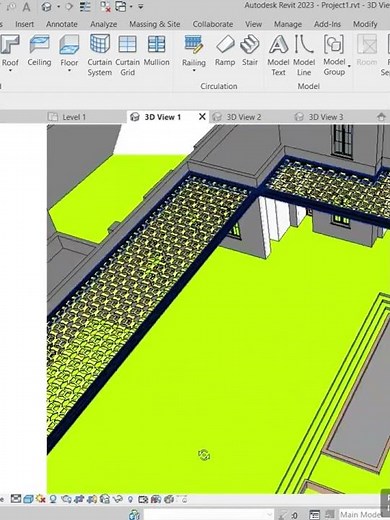This screenshot has height=520, width=390.
Task: Open the Annotate ribbon tab
Action: [x=62, y=24]
